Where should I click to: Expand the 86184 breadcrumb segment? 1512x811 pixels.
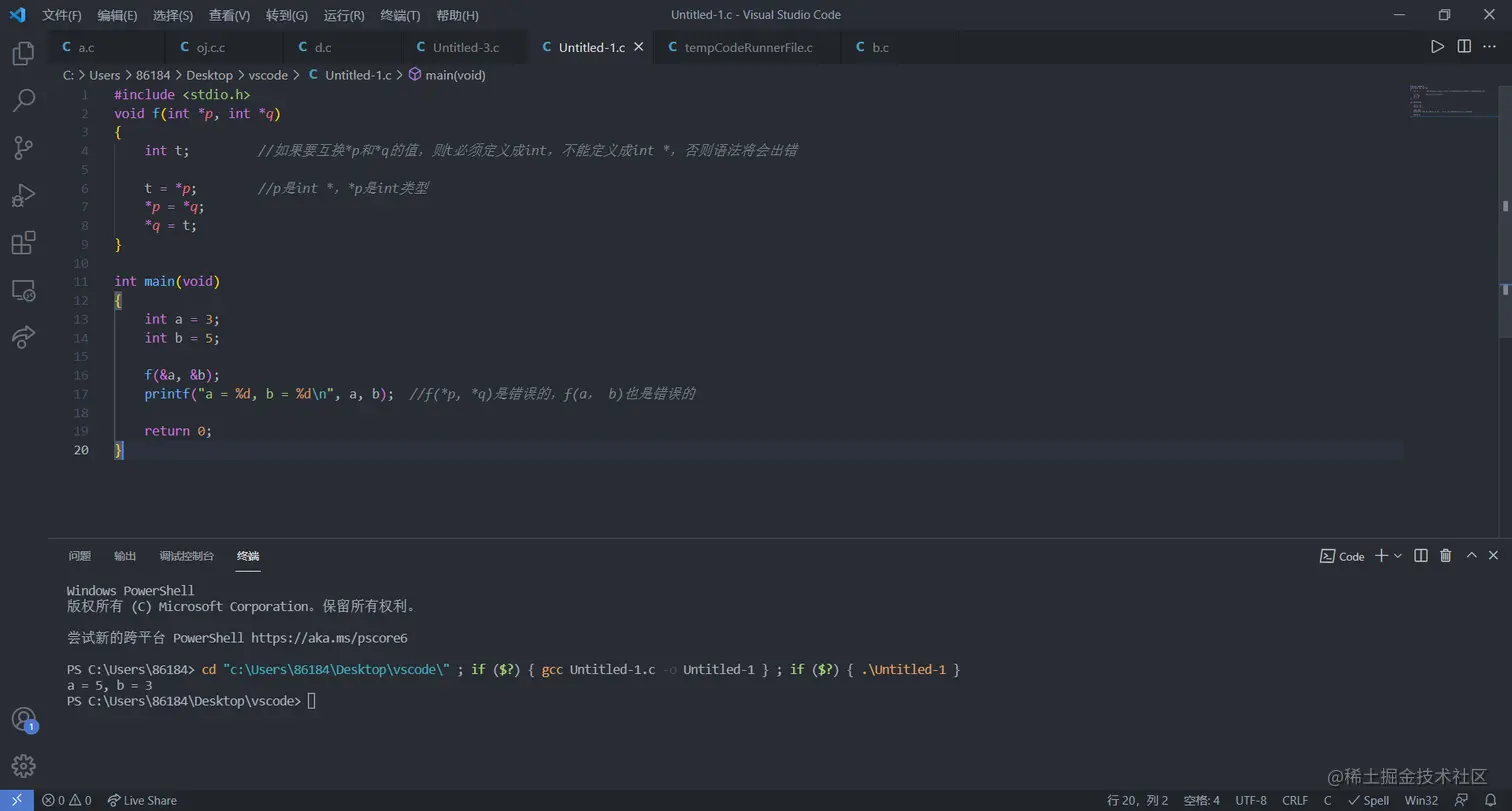click(x=153, y=75)
